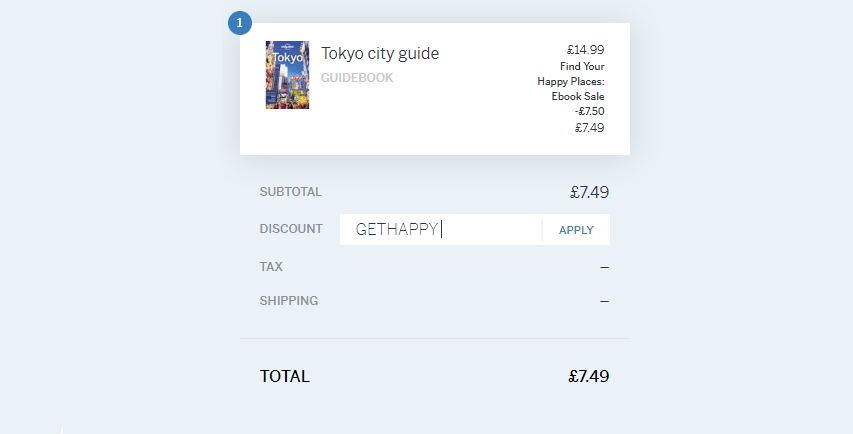Viewport: 853px width, 434px height.
Task: Click the TAX label
Action: (271, 267)
